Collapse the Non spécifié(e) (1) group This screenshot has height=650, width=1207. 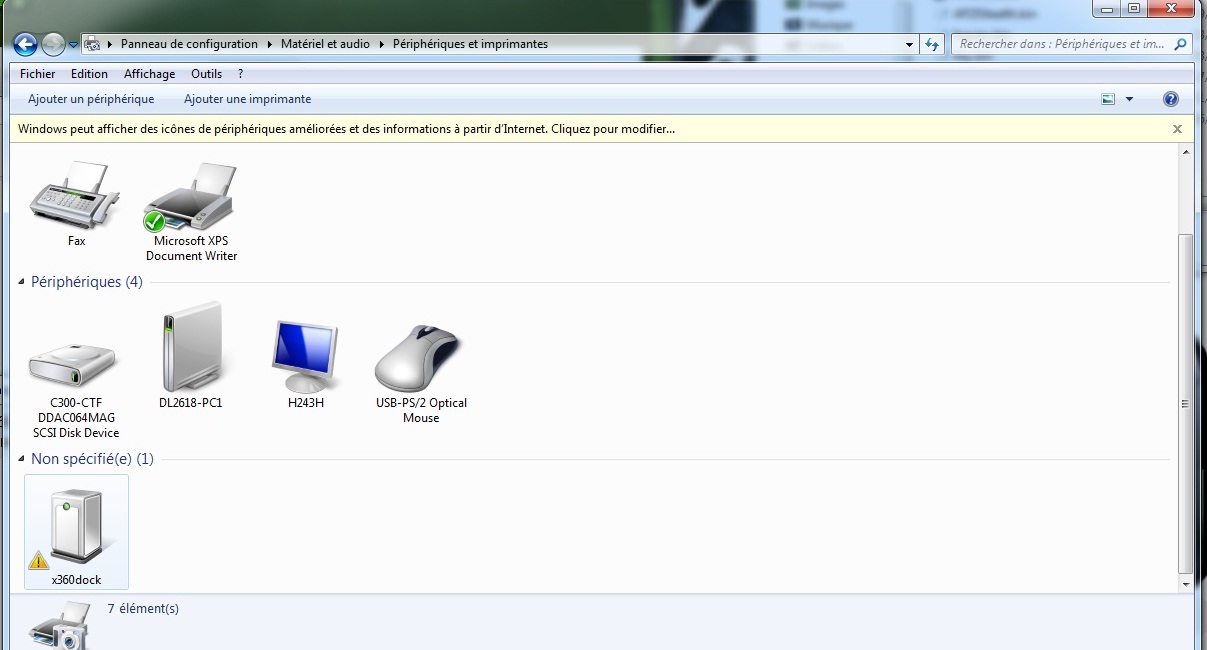(x=23, y=460)
